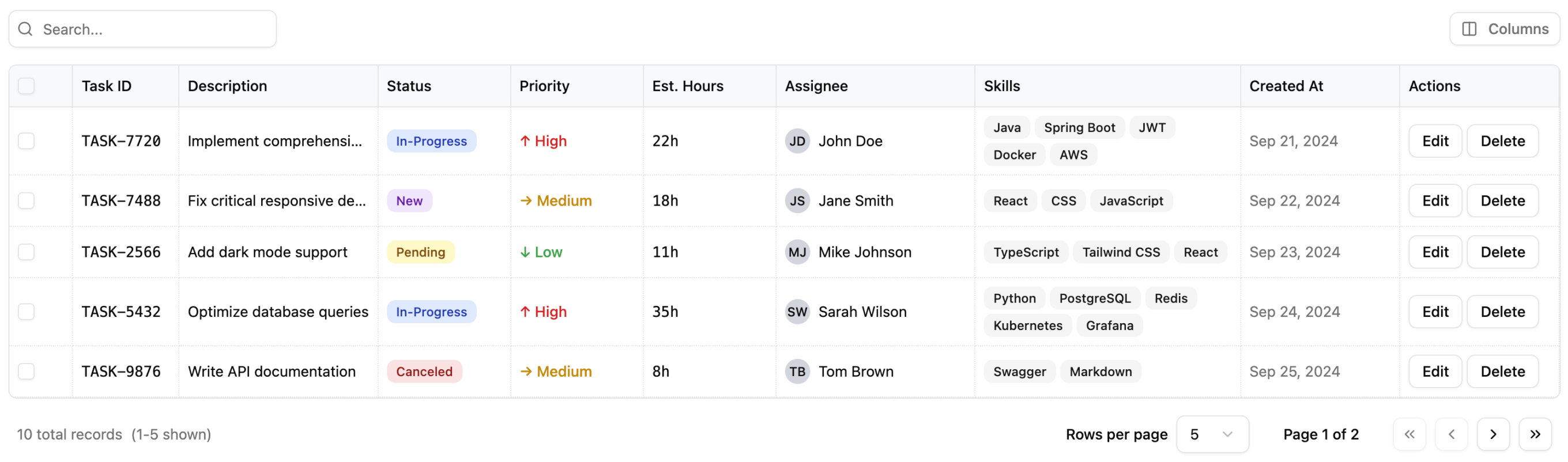This screenshot has width=1568, height=462.
Task: Click the Canceled status badge
Action: 424,372
